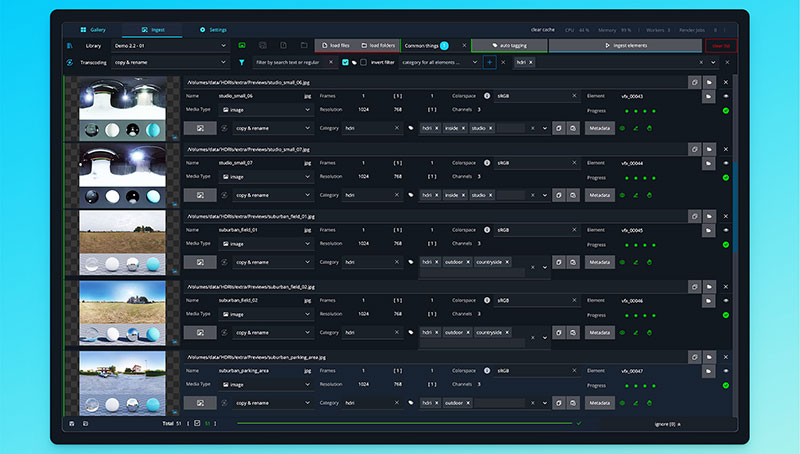Toggle the green check for suburban_parking_area
This screenshot has width=800, height=454.
[726, 386]
